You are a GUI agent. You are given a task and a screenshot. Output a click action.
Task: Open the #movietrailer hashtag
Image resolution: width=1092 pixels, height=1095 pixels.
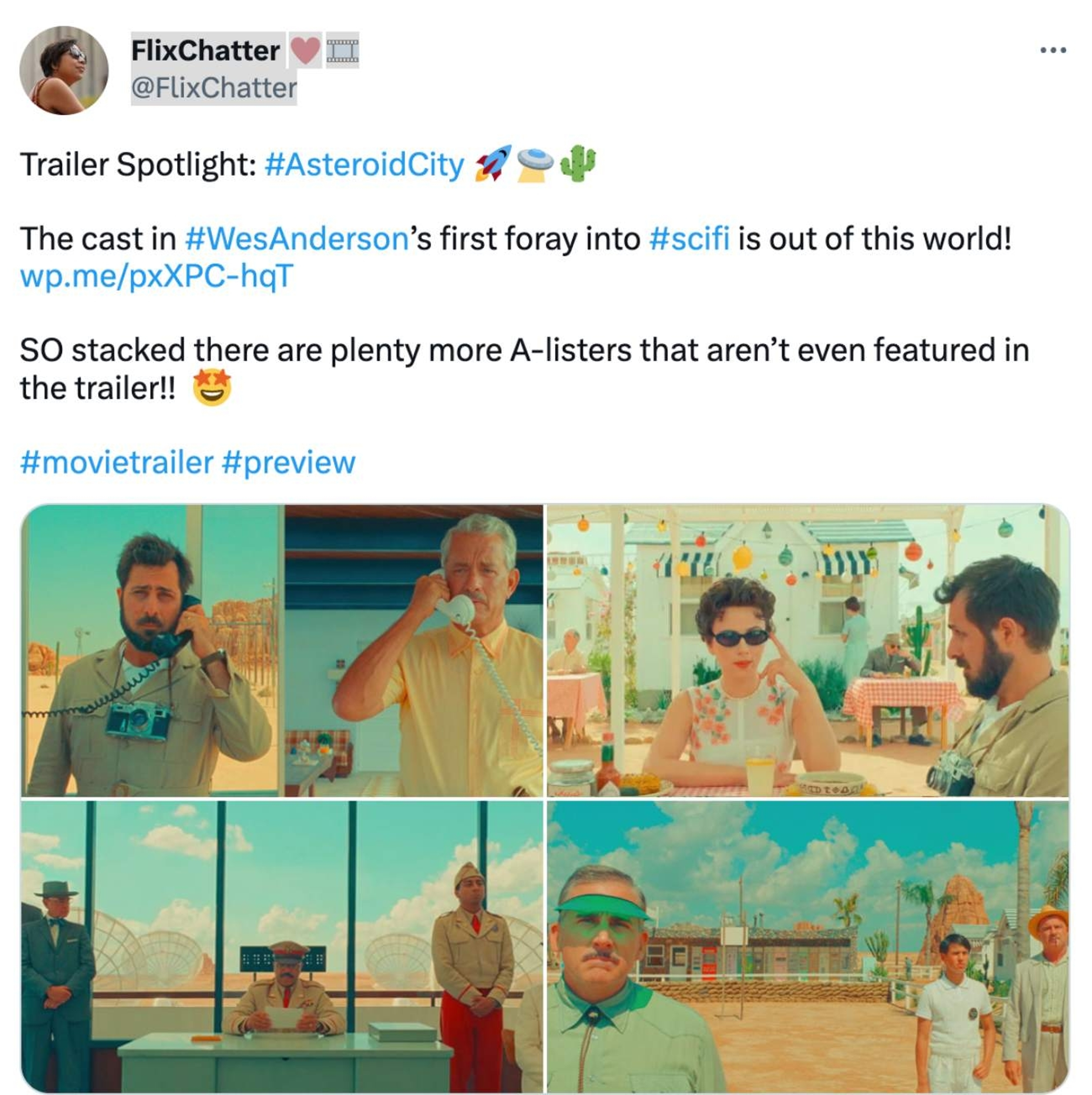coord(117,462)
